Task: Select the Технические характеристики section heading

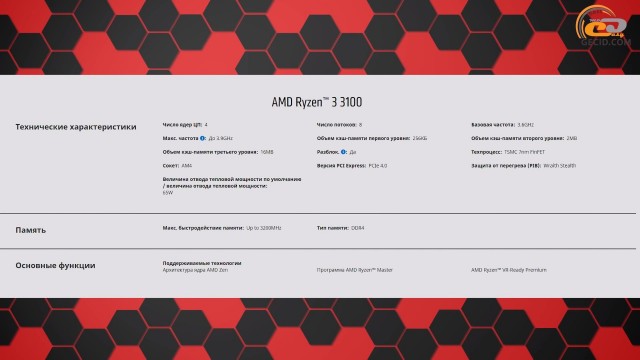Action: tap(76, 127)
